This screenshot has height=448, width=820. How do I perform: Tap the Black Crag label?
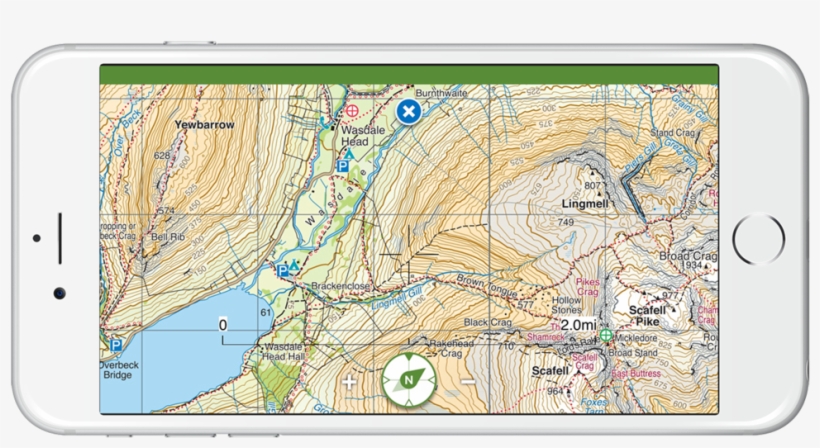[487, 323]
